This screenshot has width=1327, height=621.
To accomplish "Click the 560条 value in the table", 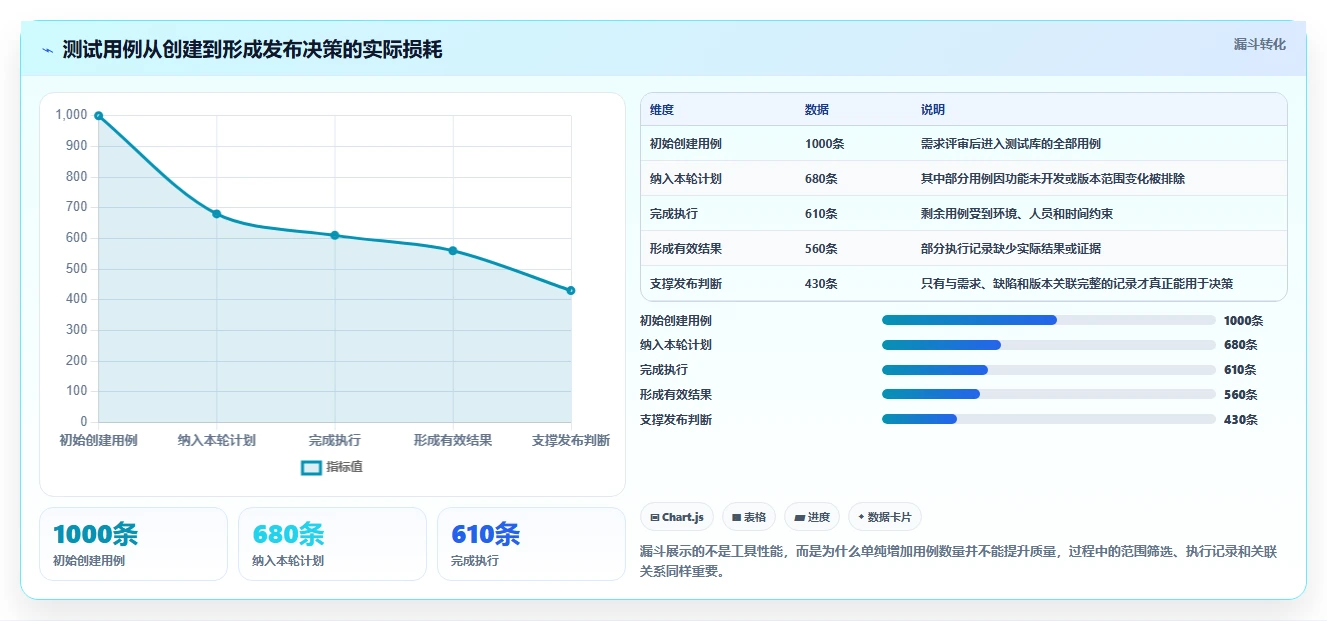I will [x=822, y=249].
